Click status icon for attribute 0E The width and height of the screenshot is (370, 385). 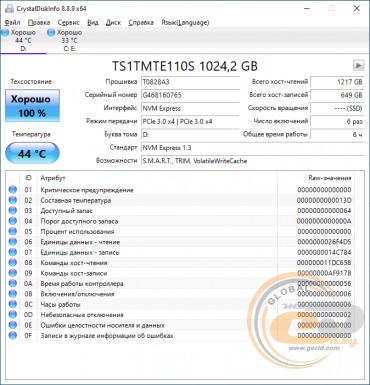13,325
